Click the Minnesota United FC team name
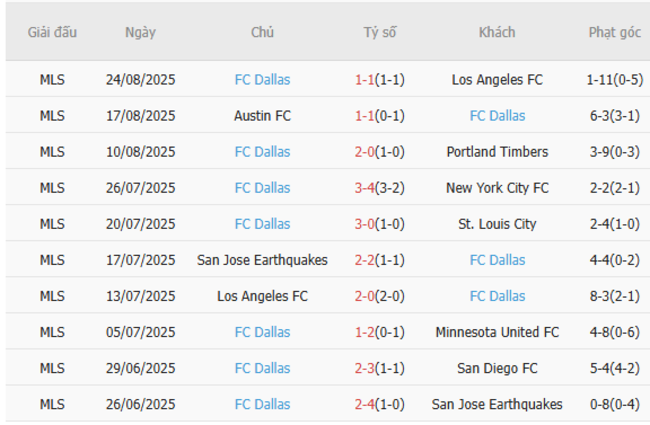 [497, 332]
